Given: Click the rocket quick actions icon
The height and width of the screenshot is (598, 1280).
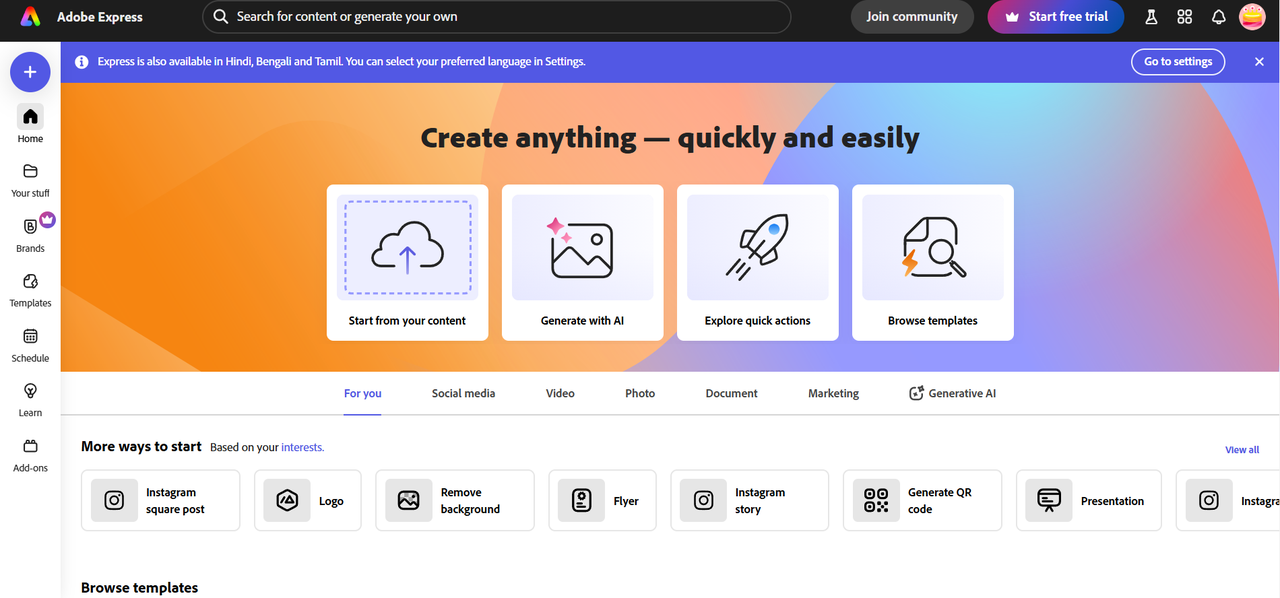Looking at the screenshot, I should (x=757, y=247).
